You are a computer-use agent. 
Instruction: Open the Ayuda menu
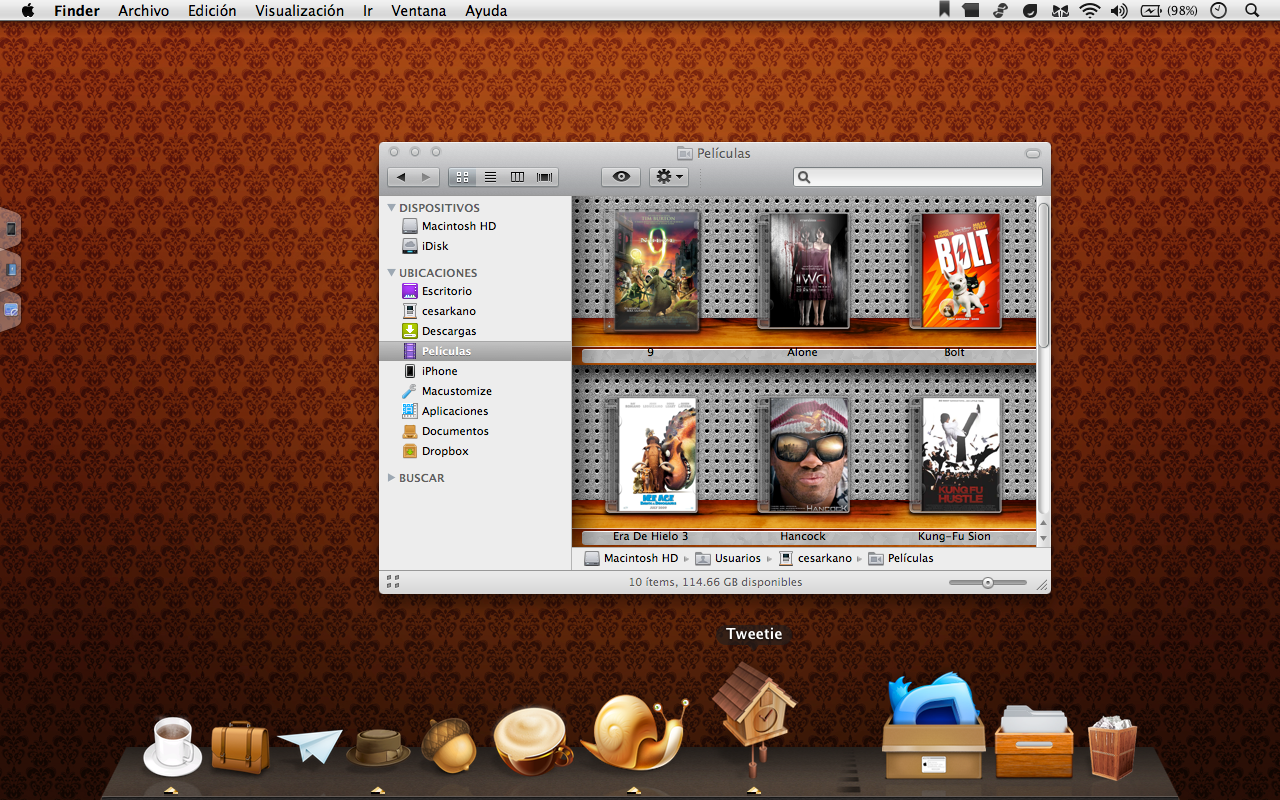pyautogui.click(x=486, y=11)
